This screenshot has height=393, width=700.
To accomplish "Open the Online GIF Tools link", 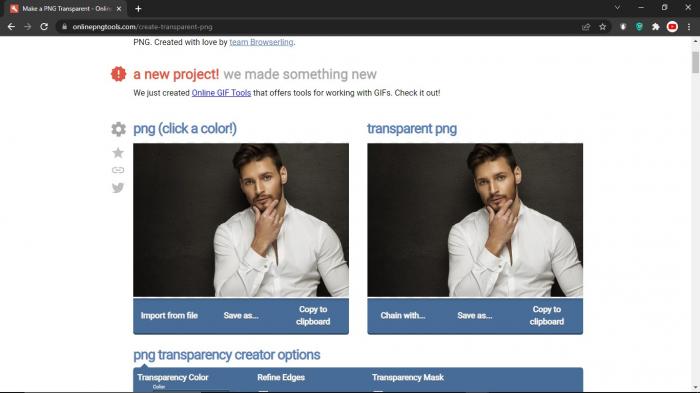I will (x=221, y=93).
